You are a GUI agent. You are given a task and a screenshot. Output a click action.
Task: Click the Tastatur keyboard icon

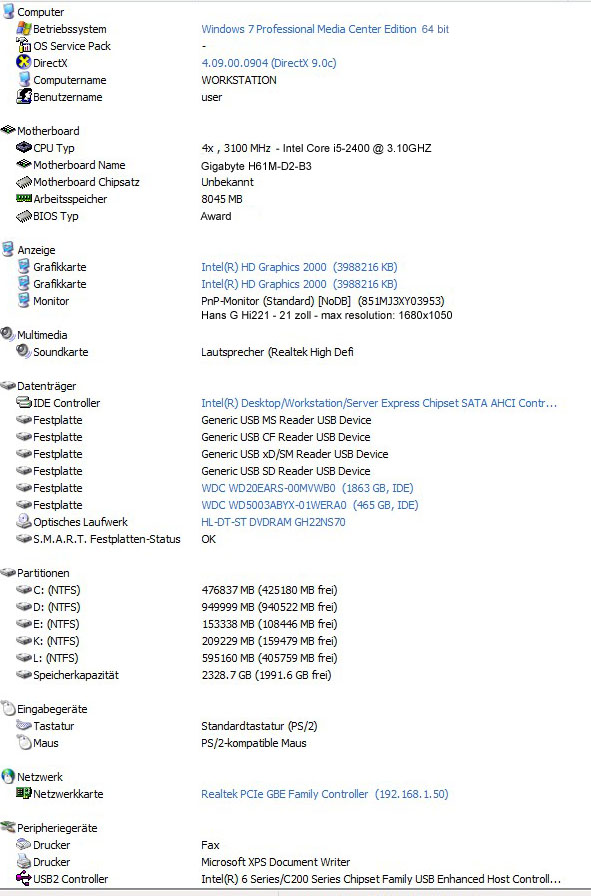coord(23,725)
